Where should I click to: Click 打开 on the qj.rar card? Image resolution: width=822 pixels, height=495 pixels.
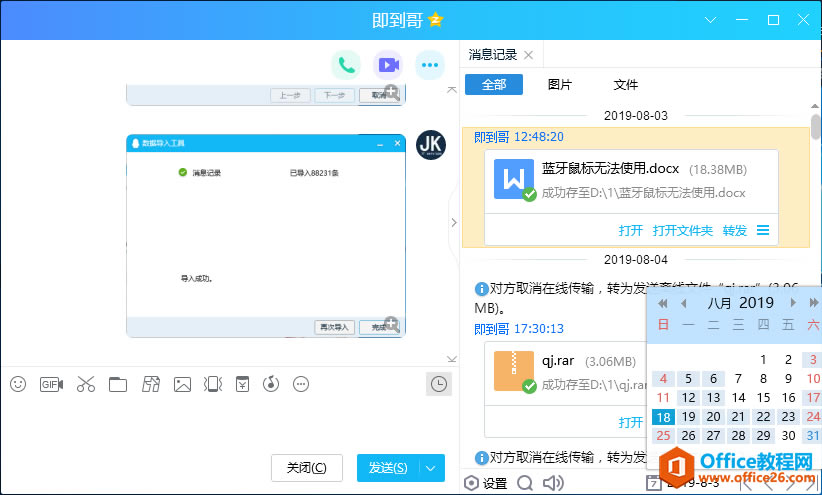tap(631, 422)
